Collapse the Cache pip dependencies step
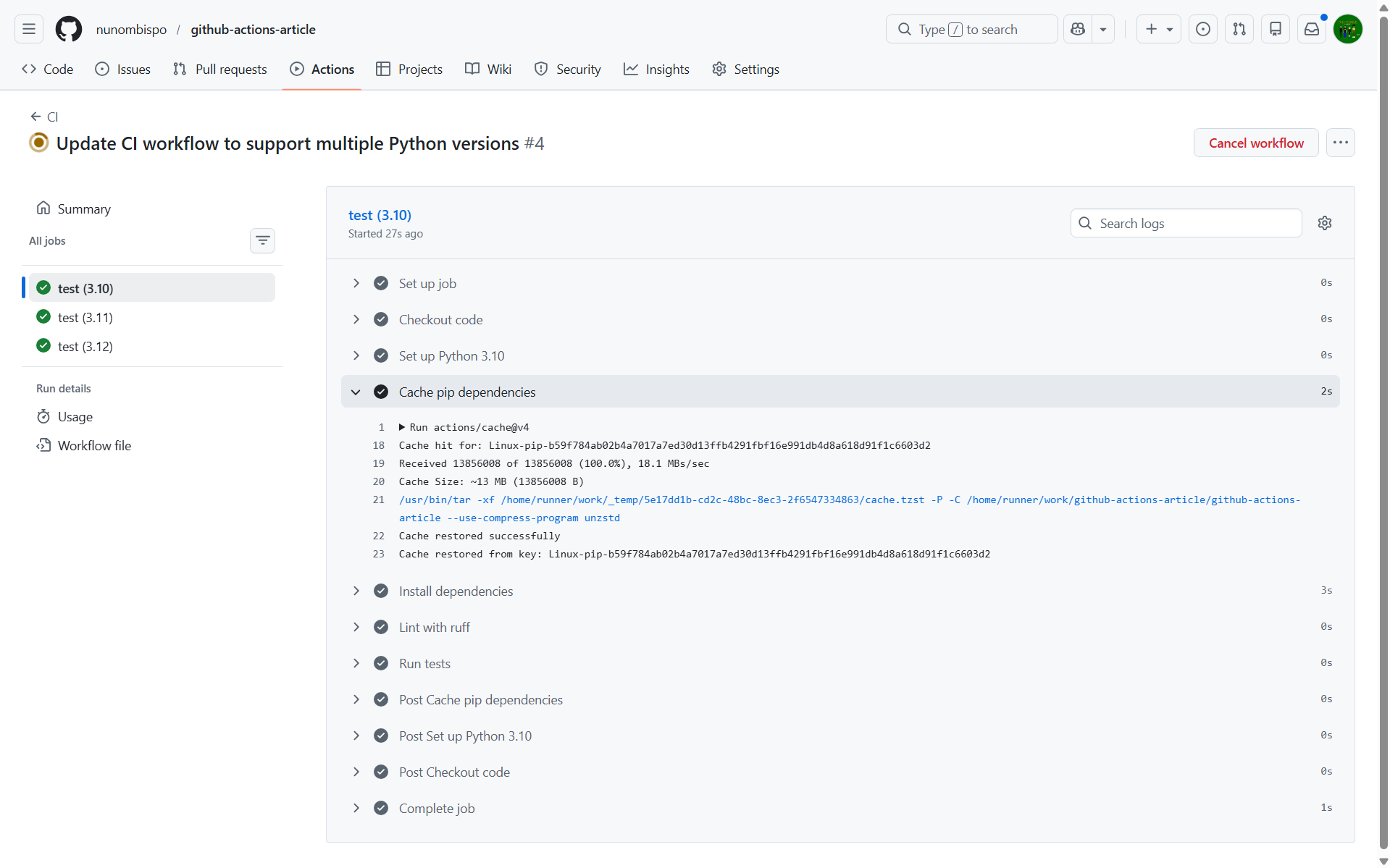This screenshot has width=1390, height=868. point(356,392)
